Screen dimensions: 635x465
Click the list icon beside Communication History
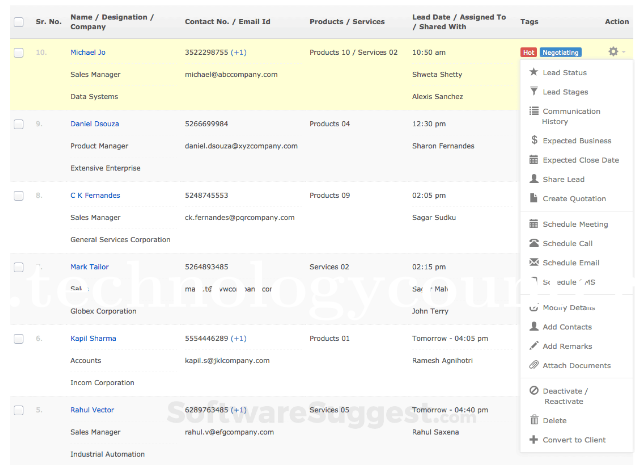pos(534,111)
